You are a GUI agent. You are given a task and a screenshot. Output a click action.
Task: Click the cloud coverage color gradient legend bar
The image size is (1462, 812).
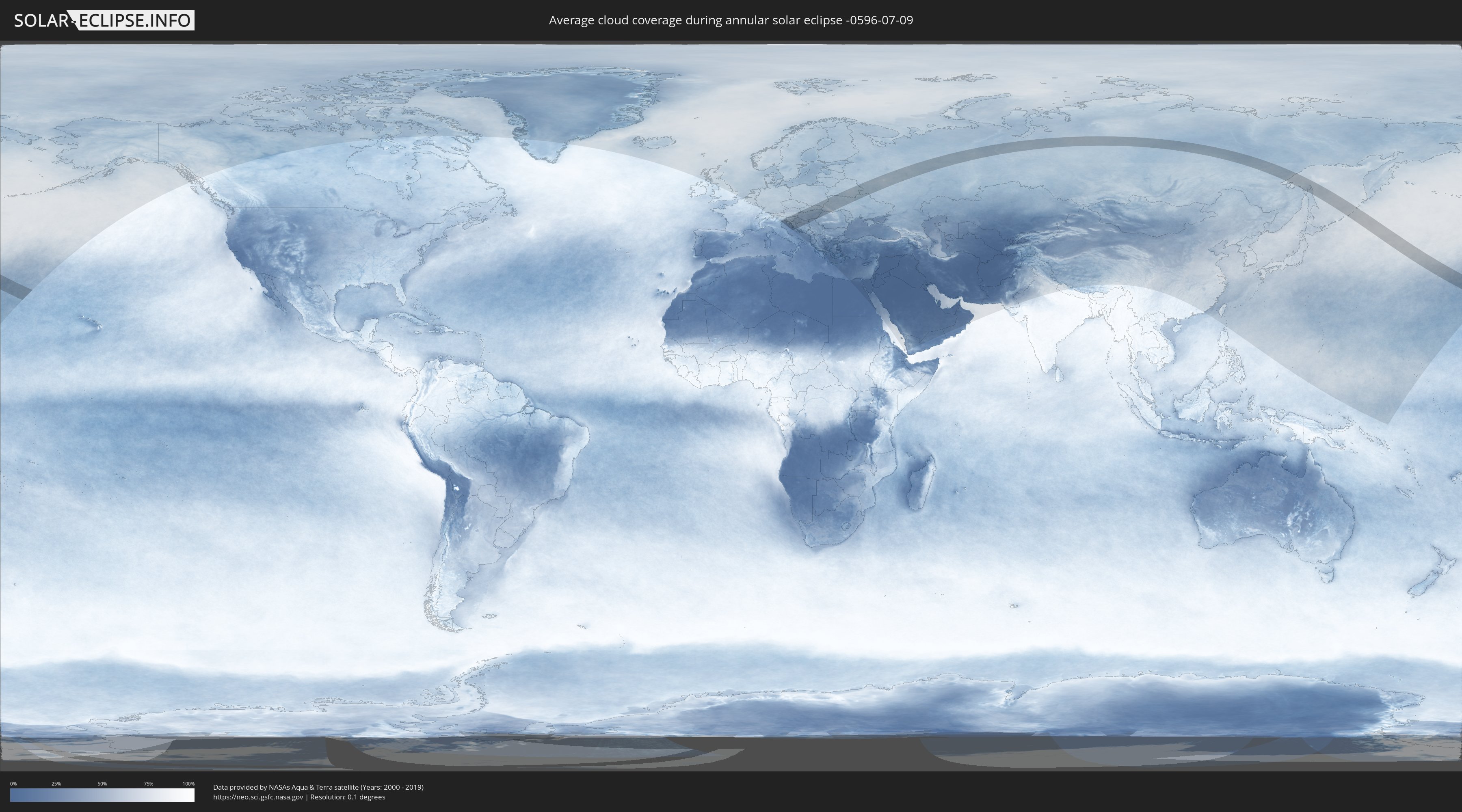coord(102,795)
